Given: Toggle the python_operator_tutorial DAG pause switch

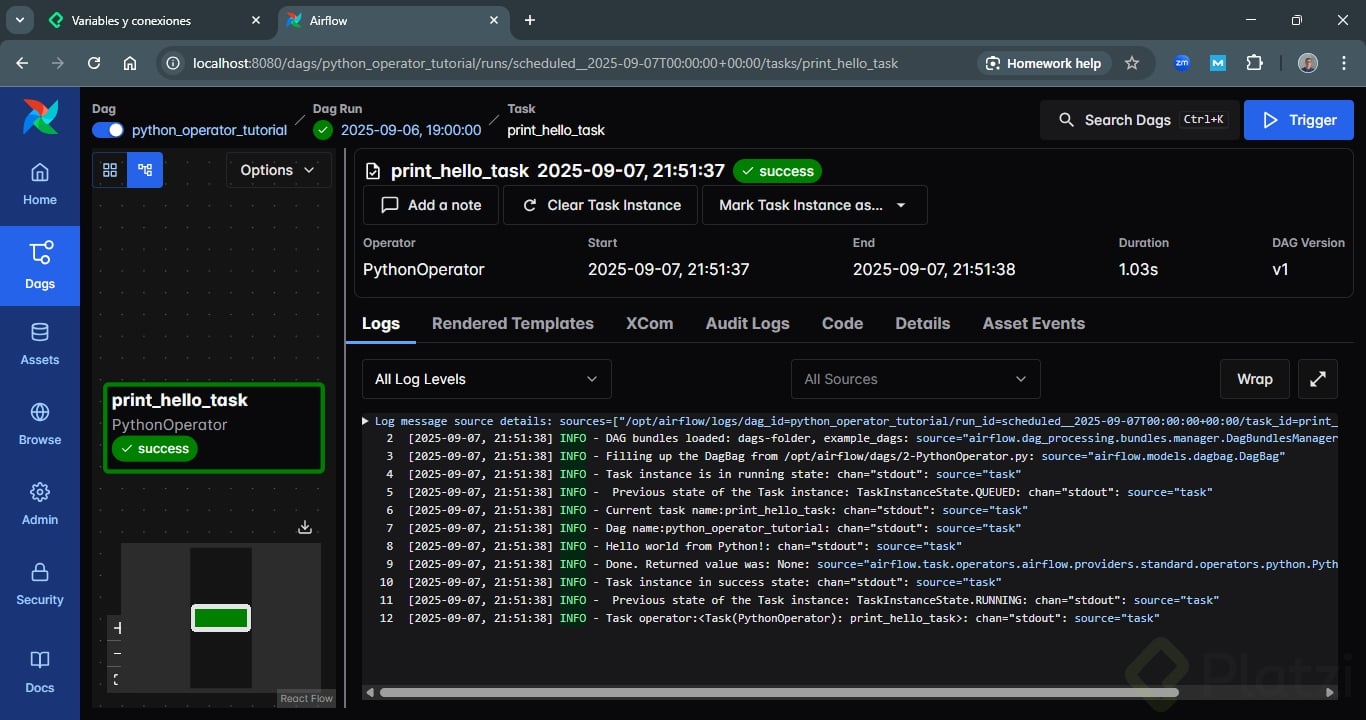Looking at the screenshot, I should point(108,130).
